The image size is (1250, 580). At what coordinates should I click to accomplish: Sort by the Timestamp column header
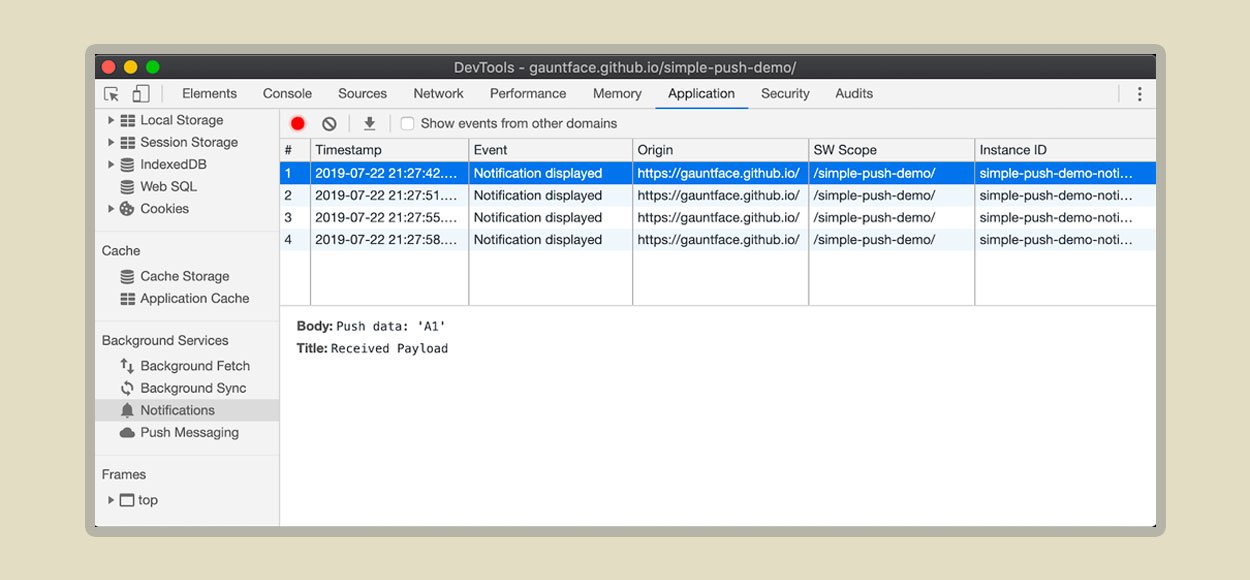(x=389, y=150)
